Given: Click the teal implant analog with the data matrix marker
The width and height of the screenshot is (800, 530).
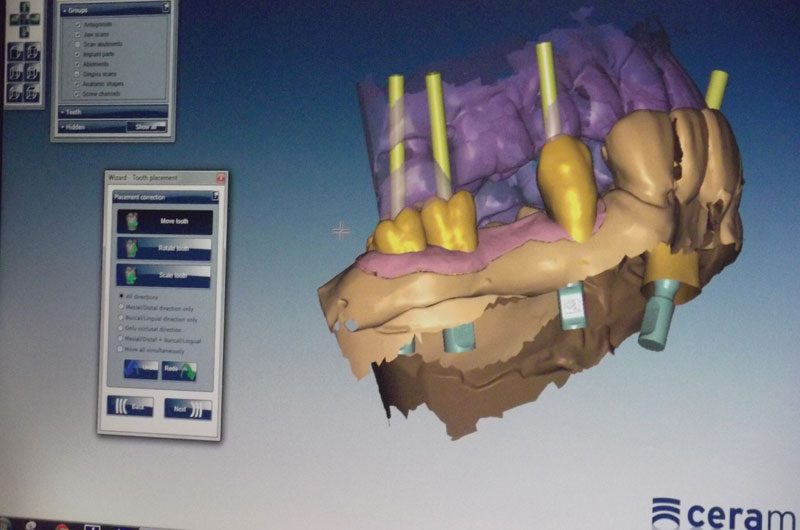Looking at the screenshot, I should (x=572, y=307).
